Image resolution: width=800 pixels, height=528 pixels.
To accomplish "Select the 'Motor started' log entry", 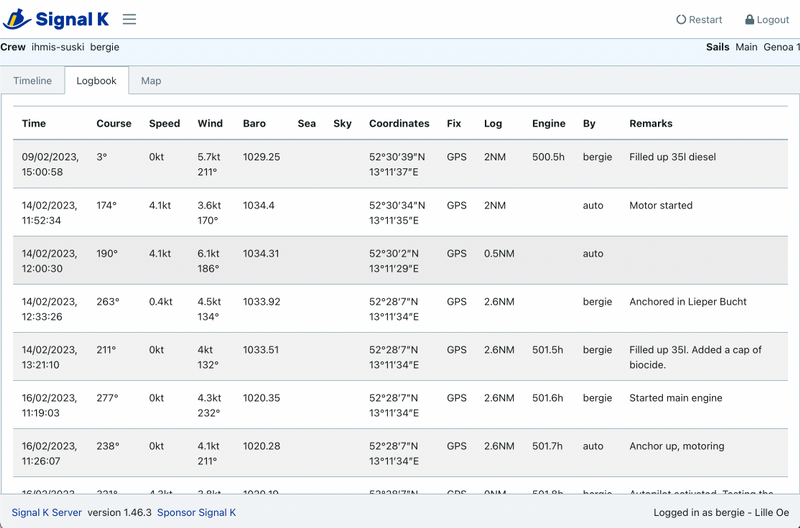I will (660, 205).
